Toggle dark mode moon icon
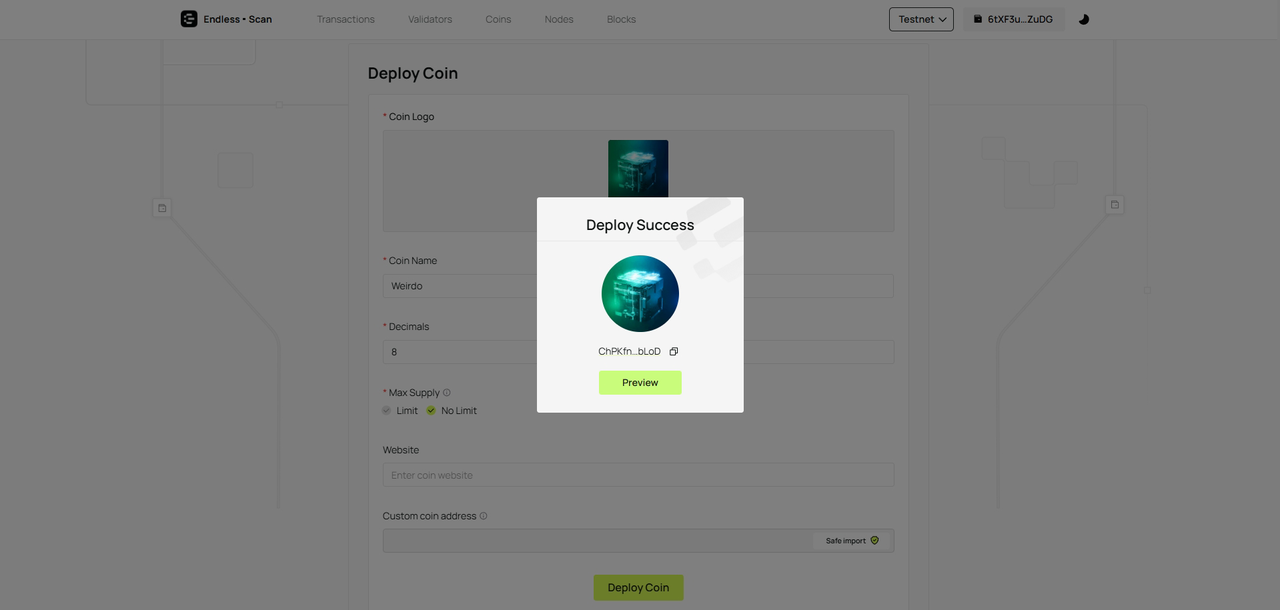Image resolution: width=1280 pixels, height=610 pixels. coord(1084,19)
